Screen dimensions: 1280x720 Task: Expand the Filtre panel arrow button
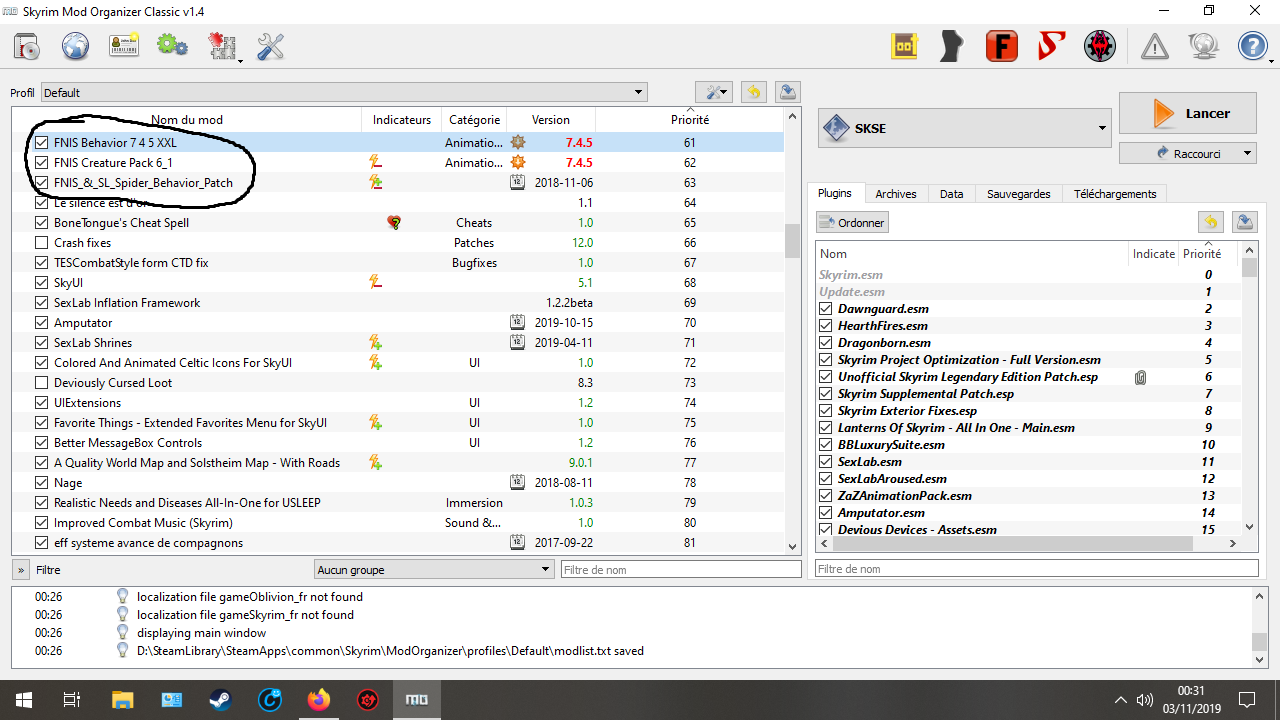[x=21, y=570]
